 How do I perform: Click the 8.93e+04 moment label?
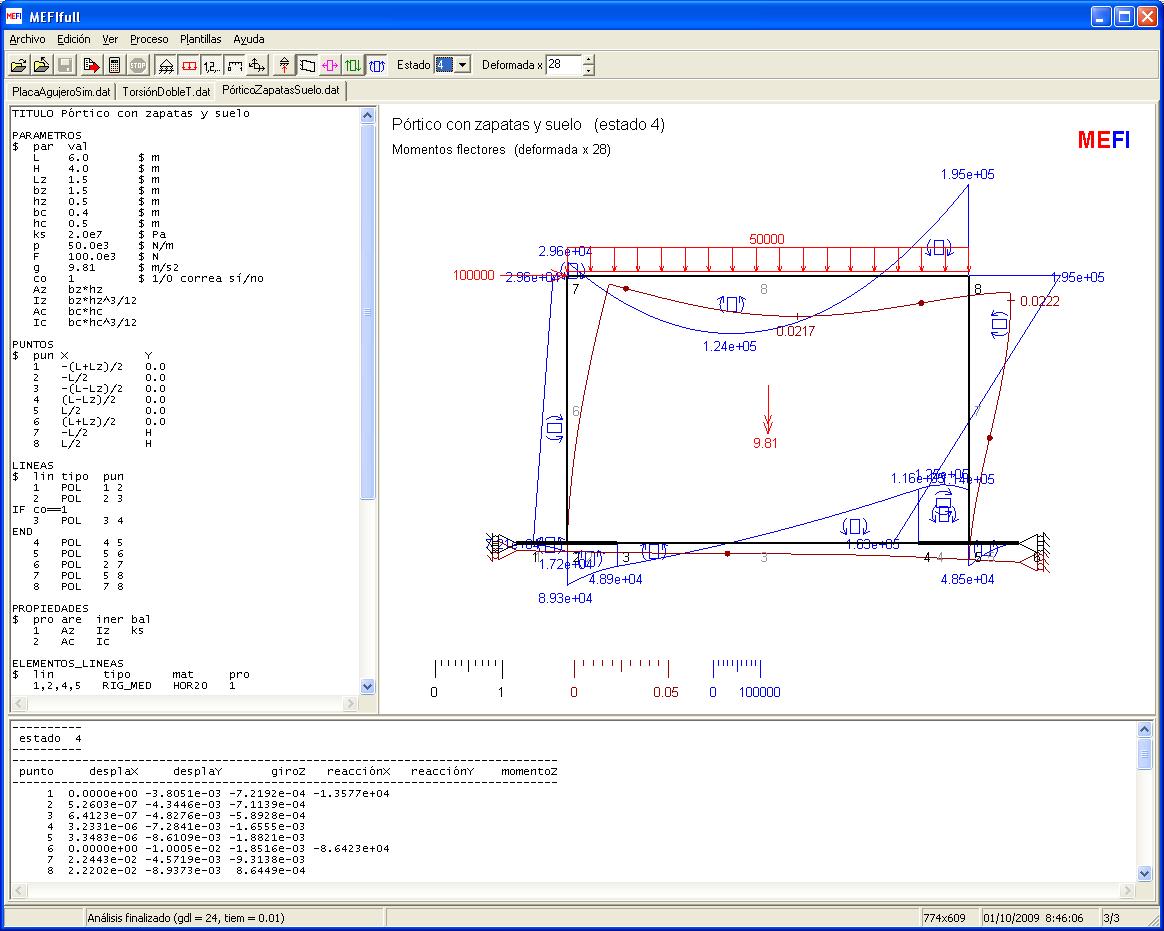tap(565, 598)
